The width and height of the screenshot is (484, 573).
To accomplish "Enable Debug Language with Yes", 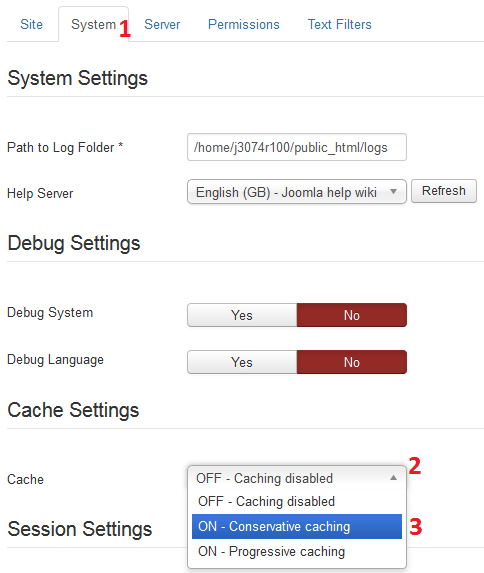I will click(242, 362).
